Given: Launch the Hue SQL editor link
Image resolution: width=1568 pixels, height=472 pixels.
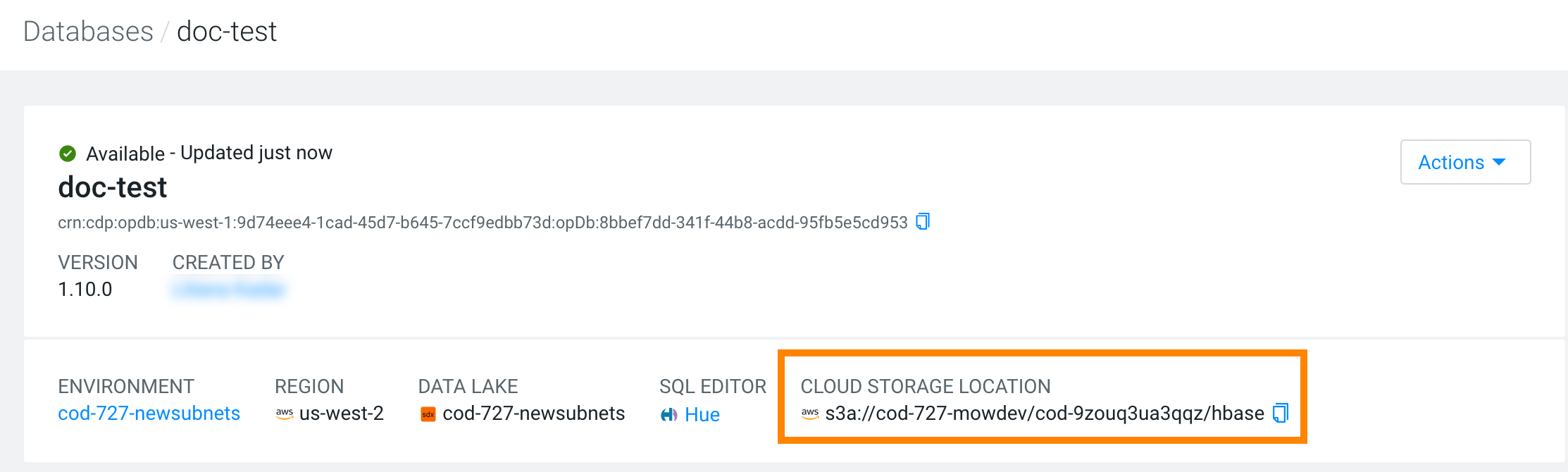Looking at the screenshot, I should [x=702, y=415].
